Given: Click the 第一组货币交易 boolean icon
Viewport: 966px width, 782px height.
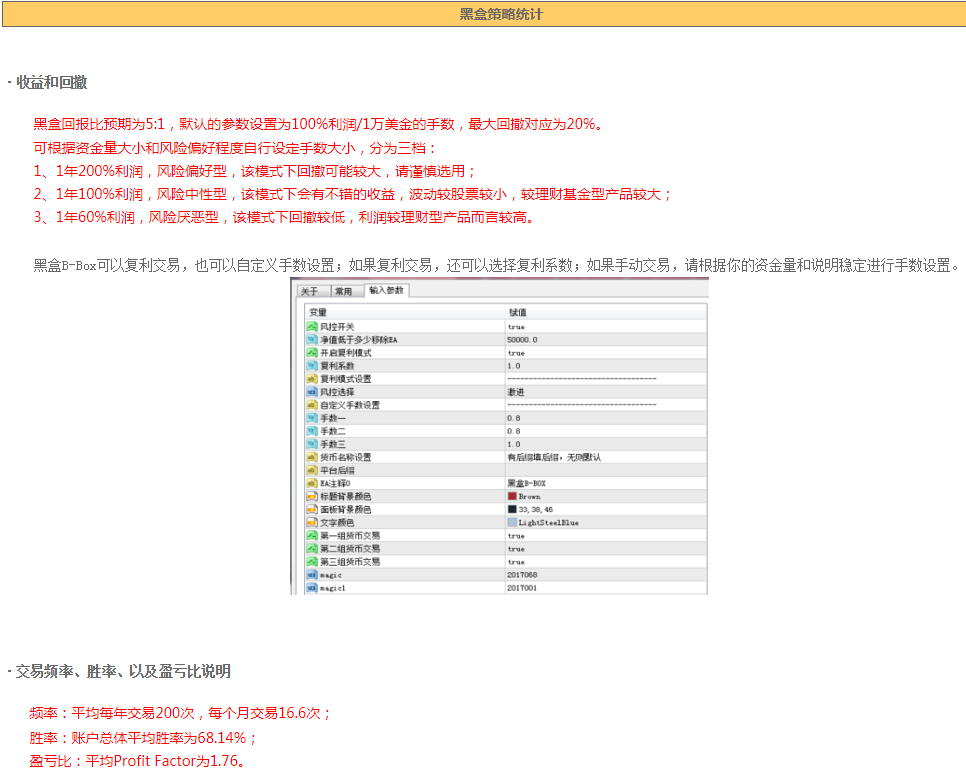Looking at the screenshot, I should point(312,536).
